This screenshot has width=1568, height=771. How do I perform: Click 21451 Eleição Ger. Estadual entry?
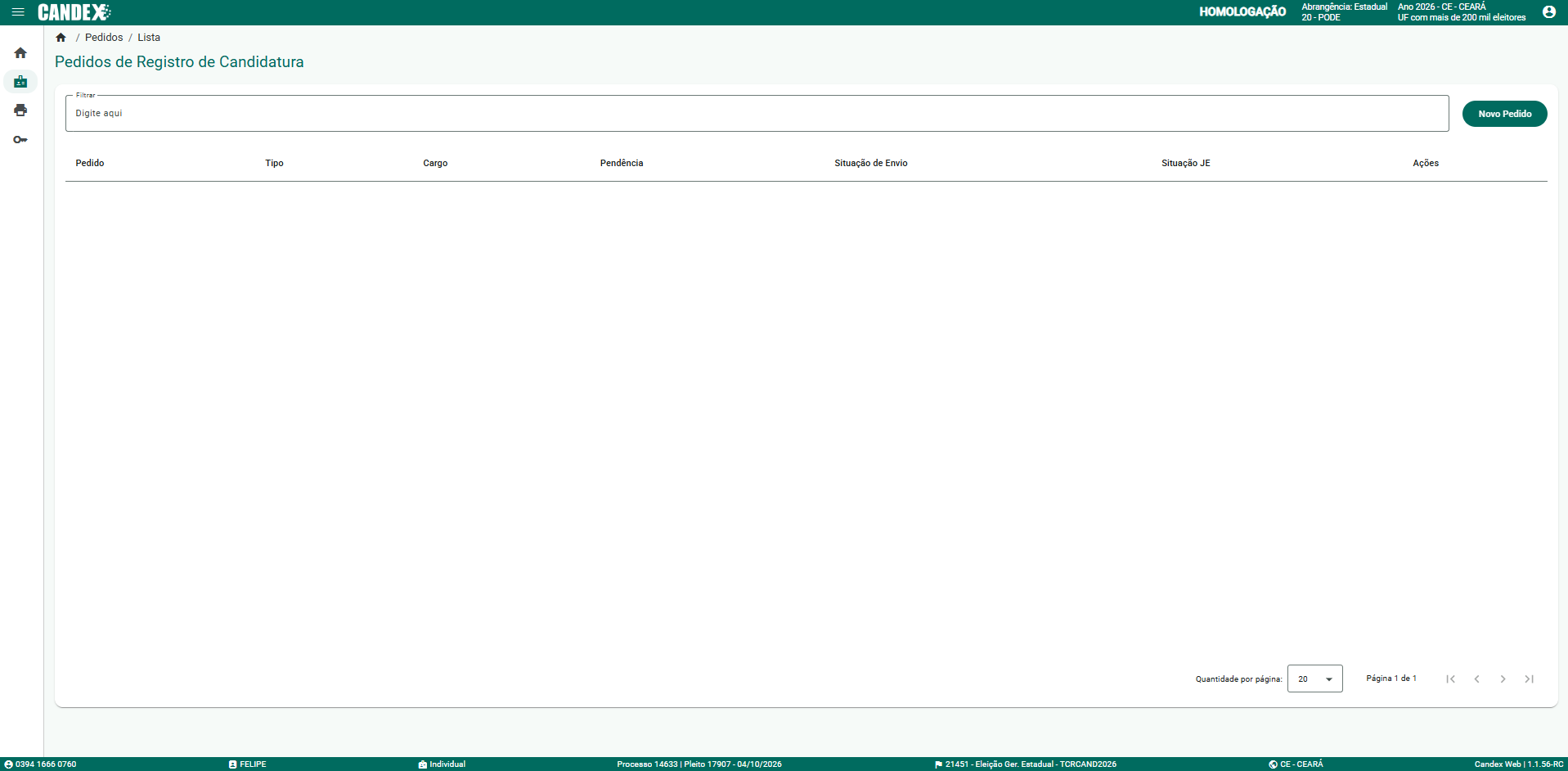[1026, 764]
